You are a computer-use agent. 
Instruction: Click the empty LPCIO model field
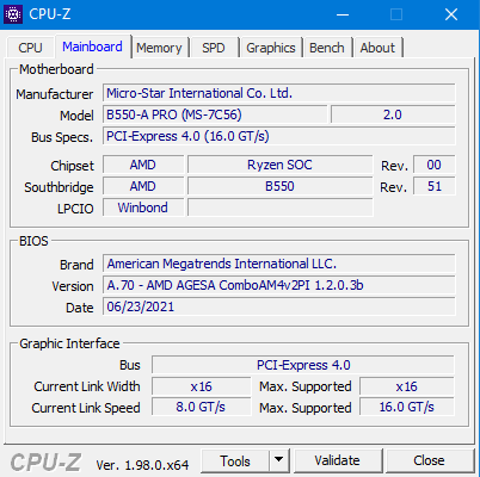[280, 208]
